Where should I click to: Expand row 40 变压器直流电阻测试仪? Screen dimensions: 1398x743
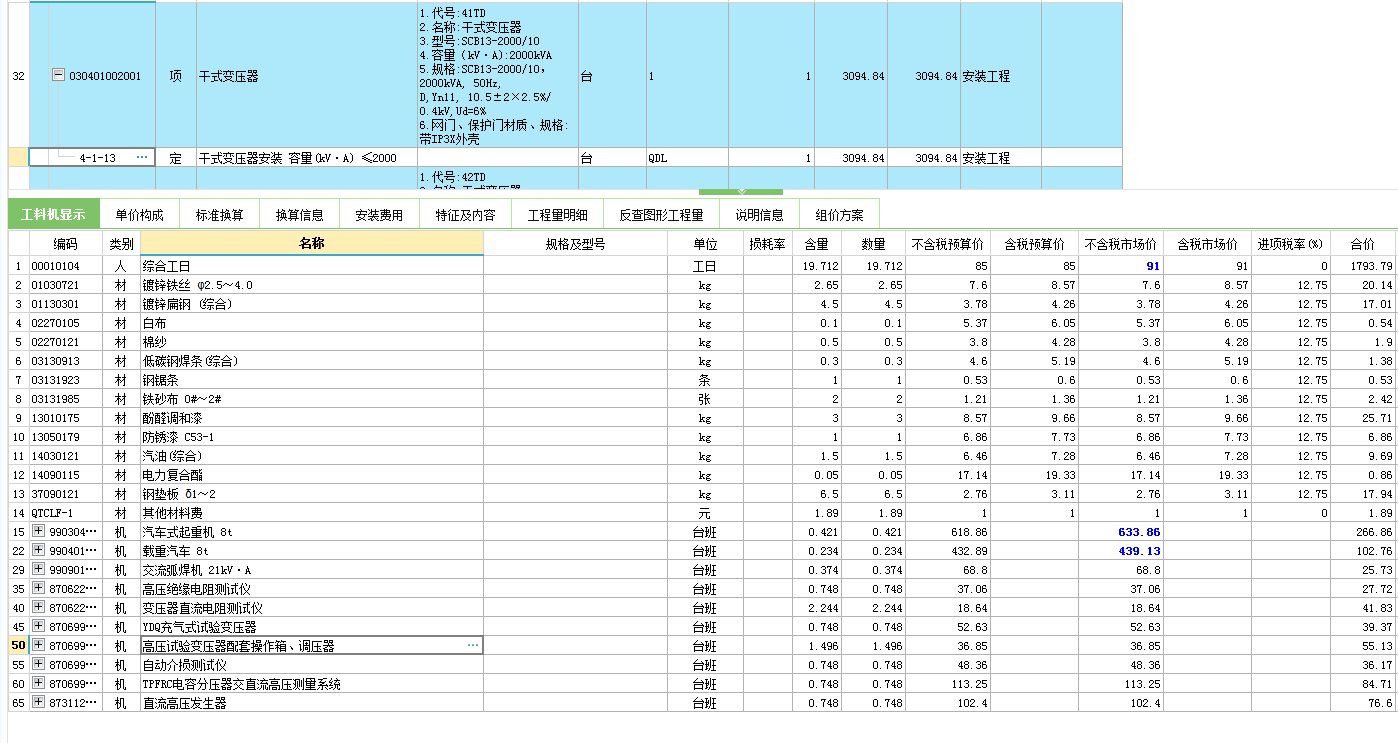click(39, 608)
